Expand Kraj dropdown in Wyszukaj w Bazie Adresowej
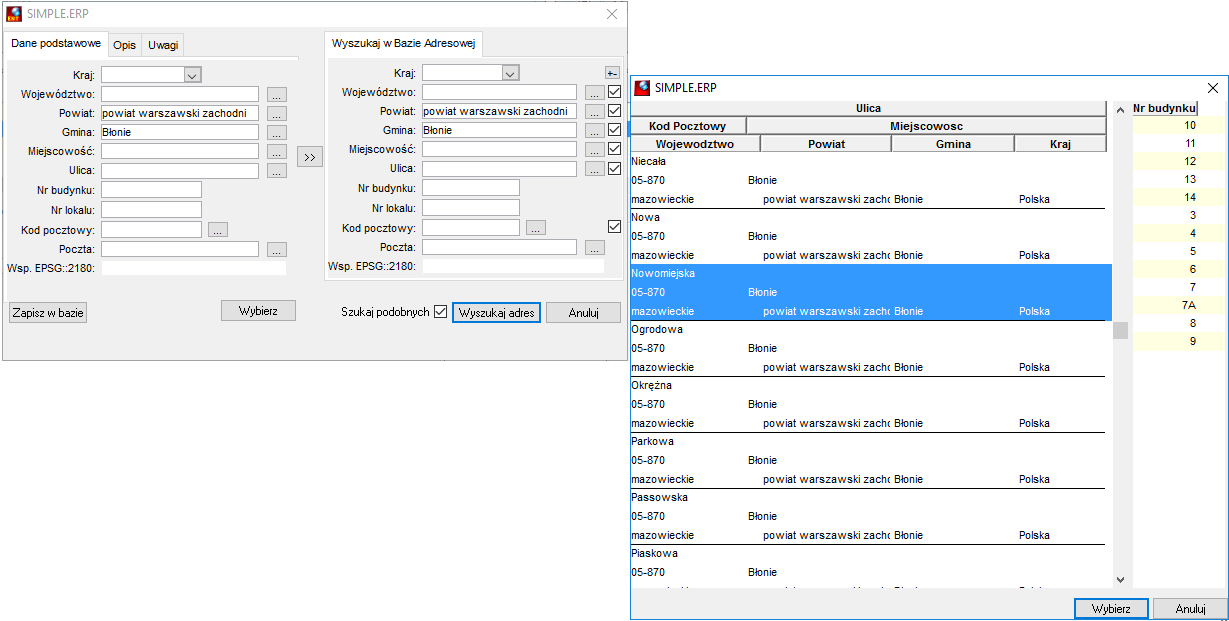The image size is (1229, 621). point(510,73)
